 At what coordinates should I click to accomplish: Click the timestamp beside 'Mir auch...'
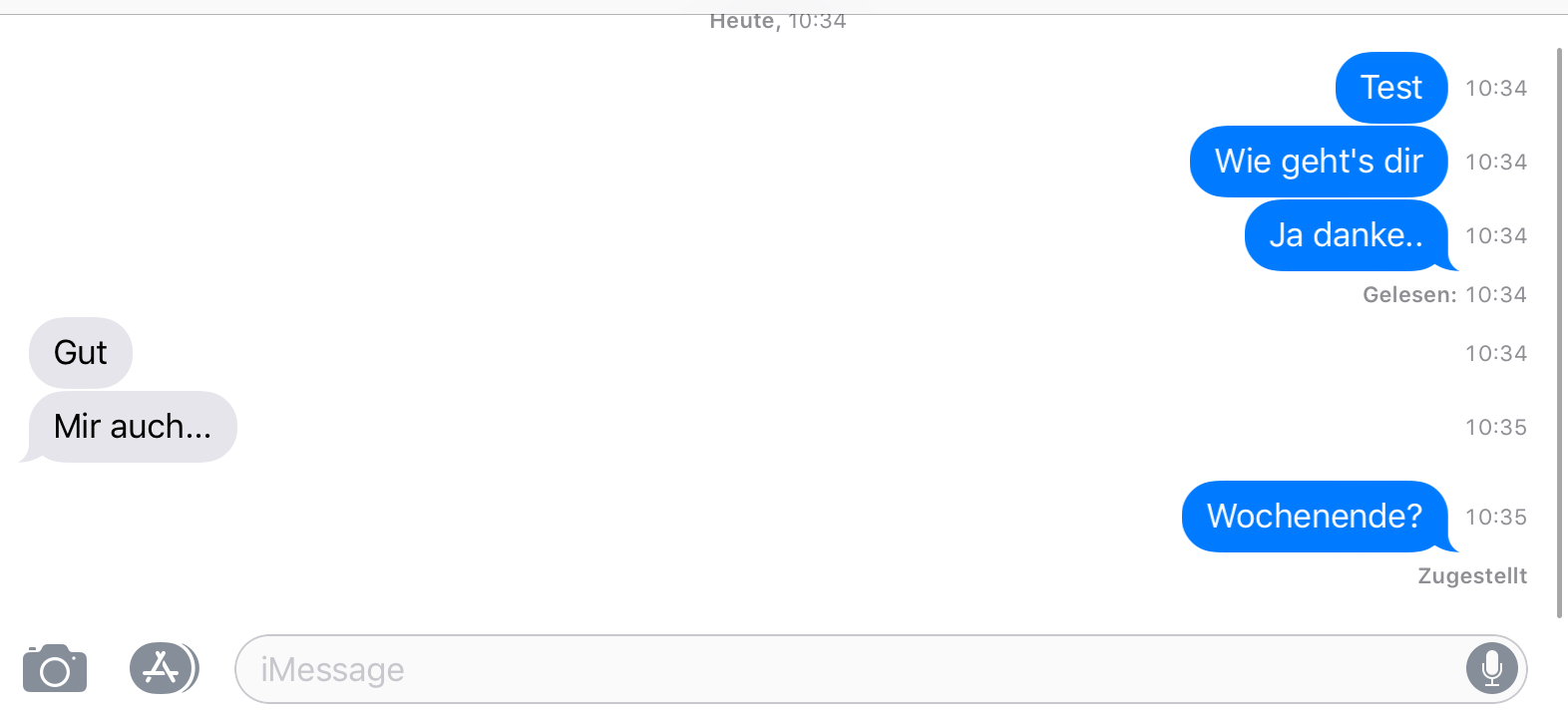[x=1496, y=427]
